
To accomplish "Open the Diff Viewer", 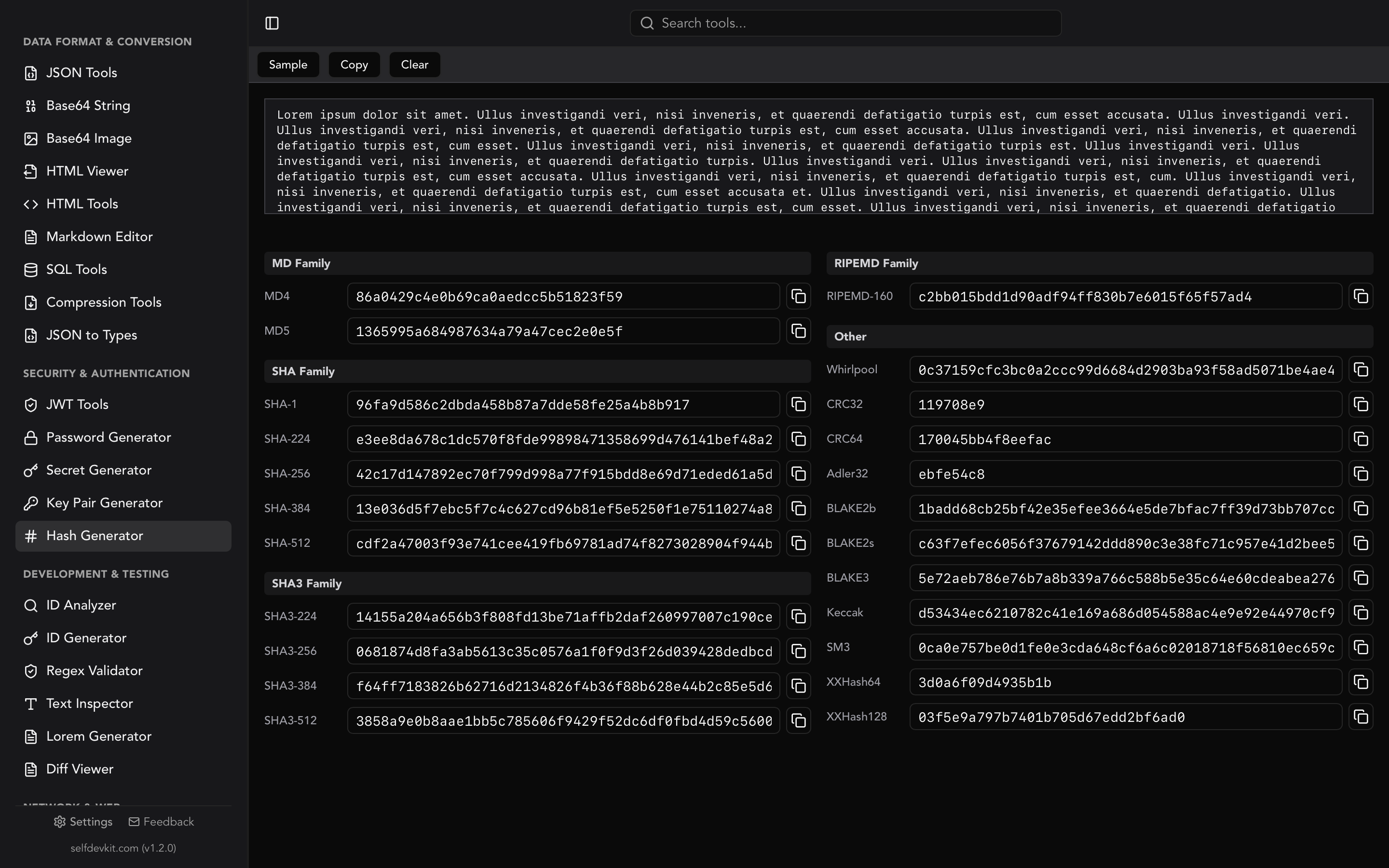I will (x=123, y=769).
